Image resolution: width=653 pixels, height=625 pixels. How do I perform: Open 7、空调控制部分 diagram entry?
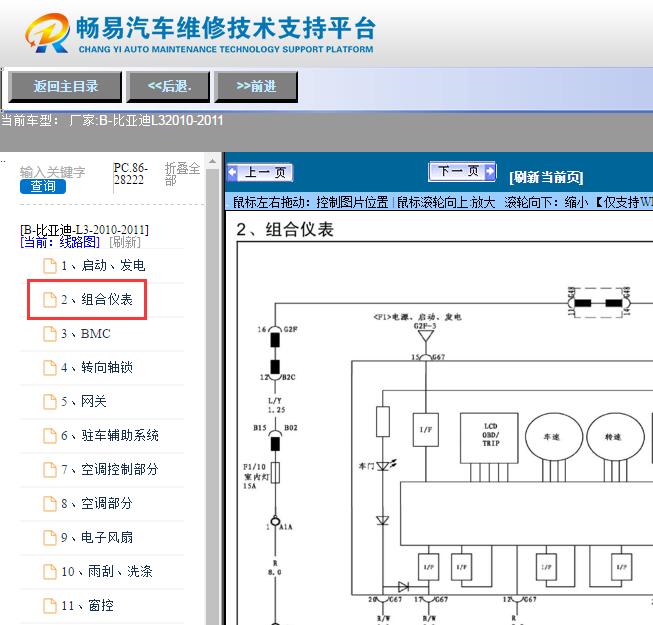(110, 469)
